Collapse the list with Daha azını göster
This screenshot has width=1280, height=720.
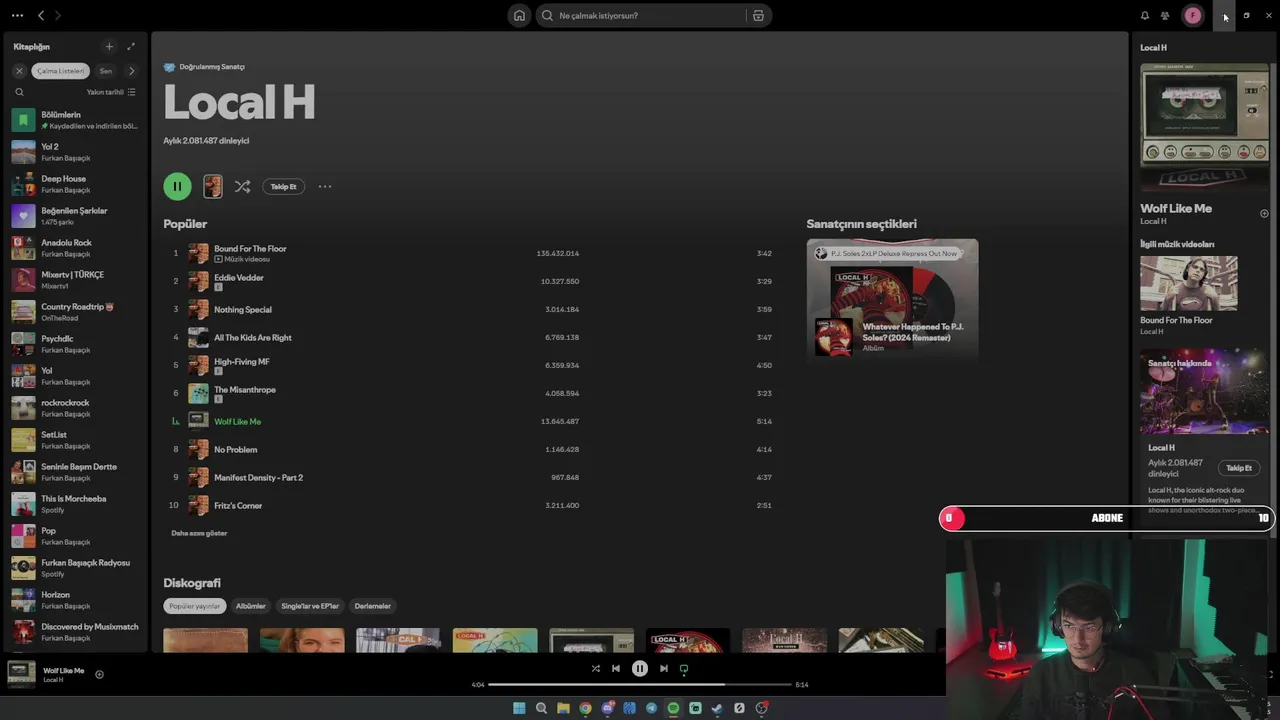pyautogui.click(x=199, y=533)
